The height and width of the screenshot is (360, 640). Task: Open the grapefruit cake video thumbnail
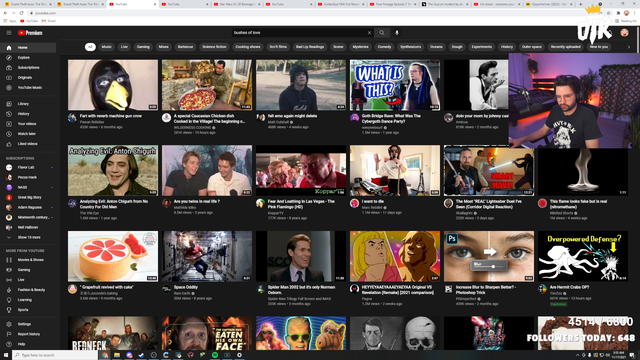point(113,256)
